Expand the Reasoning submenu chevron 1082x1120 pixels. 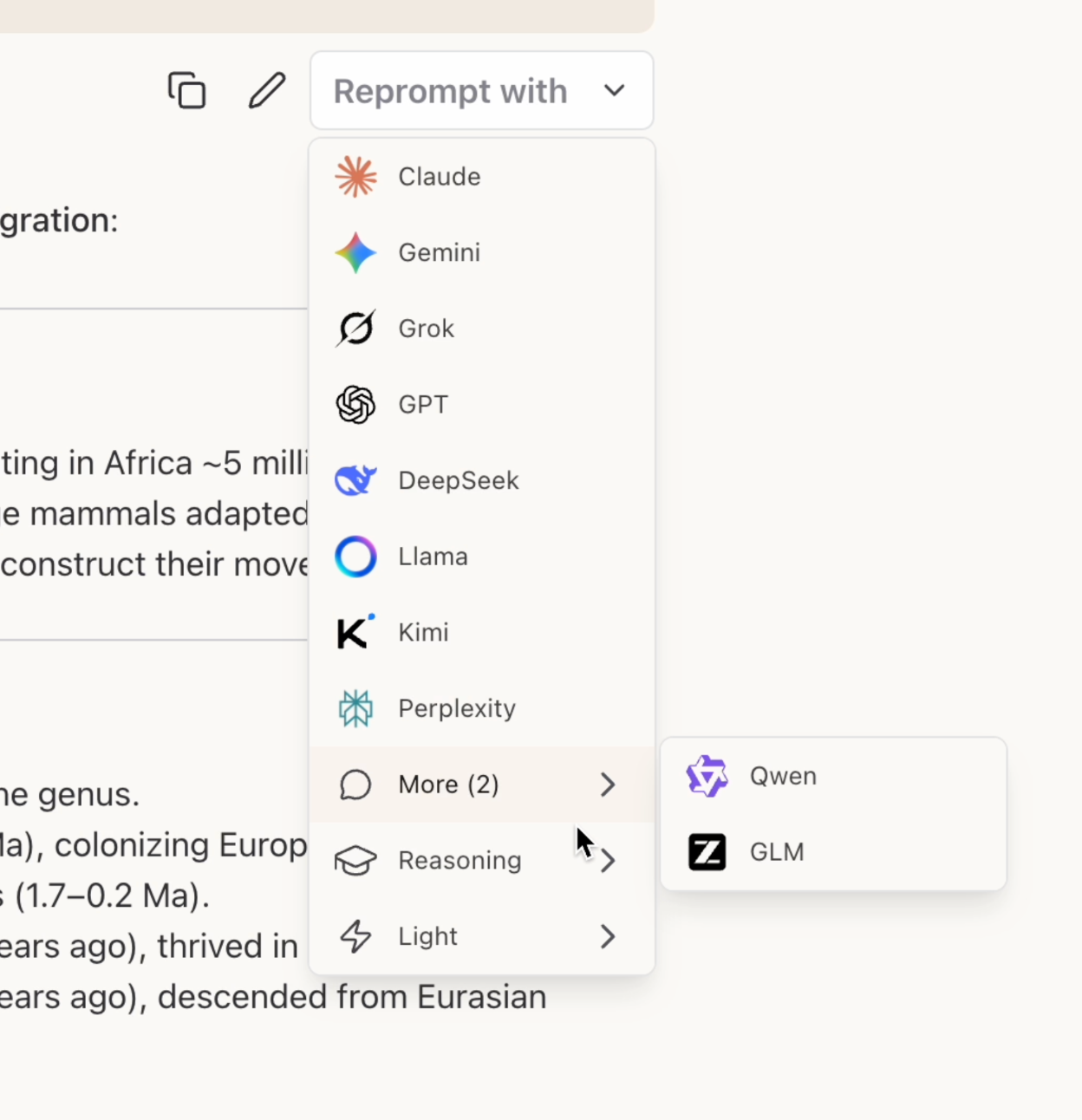[x=608, y=861]
